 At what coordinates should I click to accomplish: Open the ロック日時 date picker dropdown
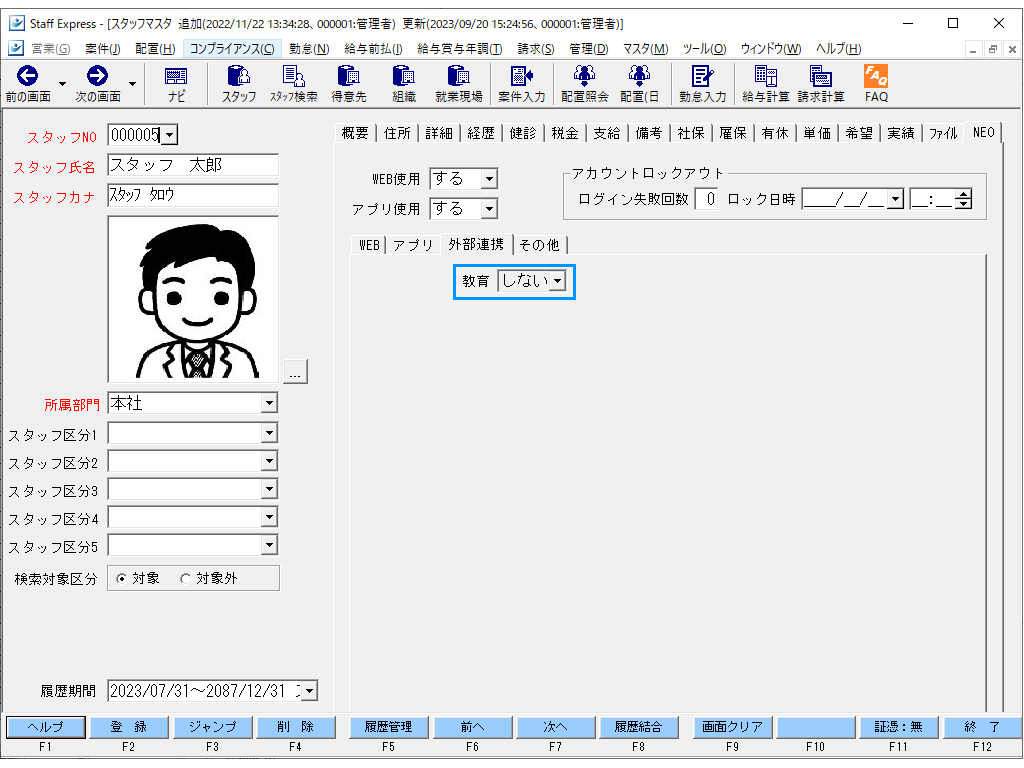tap(896, 199)
